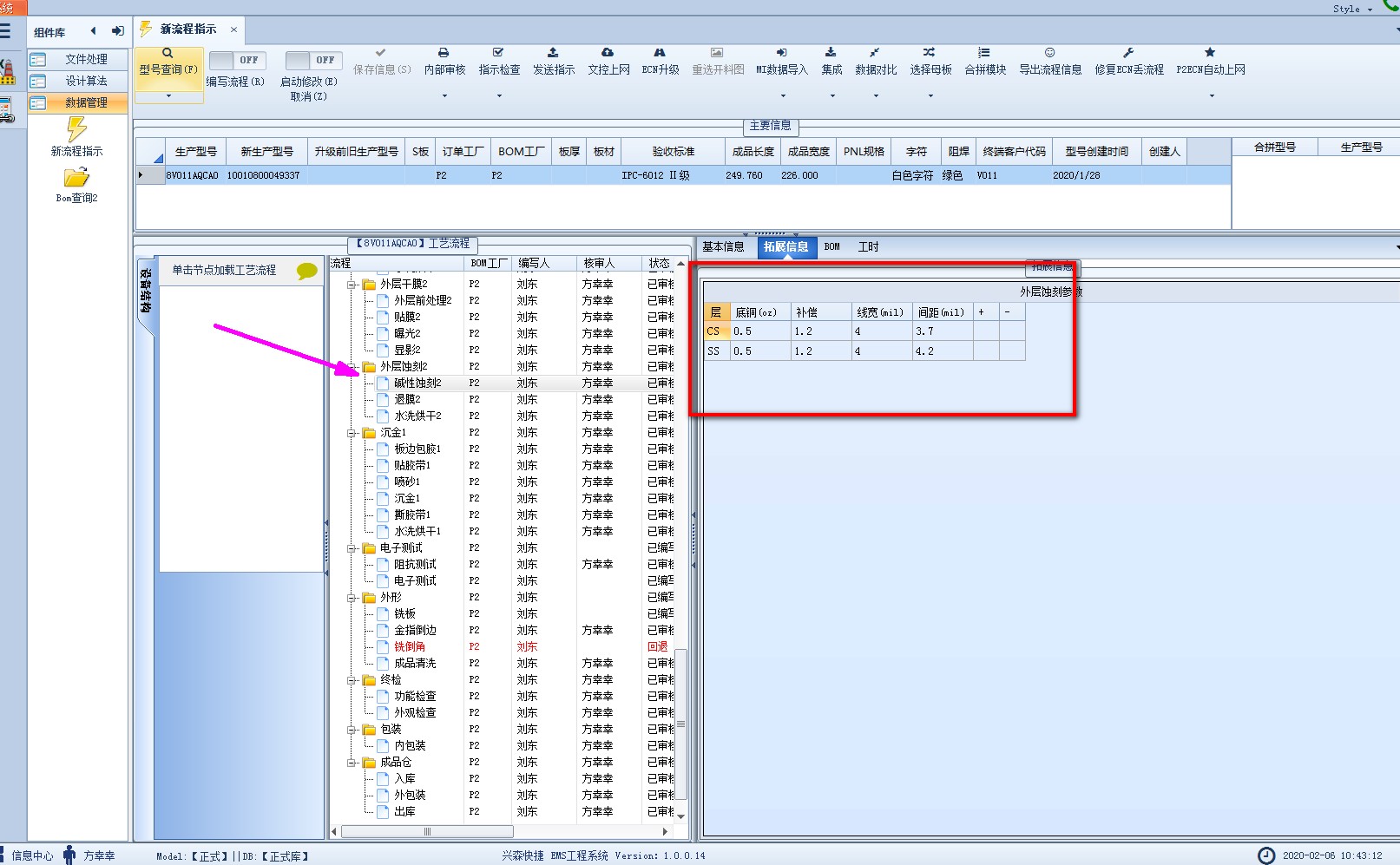
Task: Click the P2ECN自动上网 star icon
Action: coord(1210,53)
